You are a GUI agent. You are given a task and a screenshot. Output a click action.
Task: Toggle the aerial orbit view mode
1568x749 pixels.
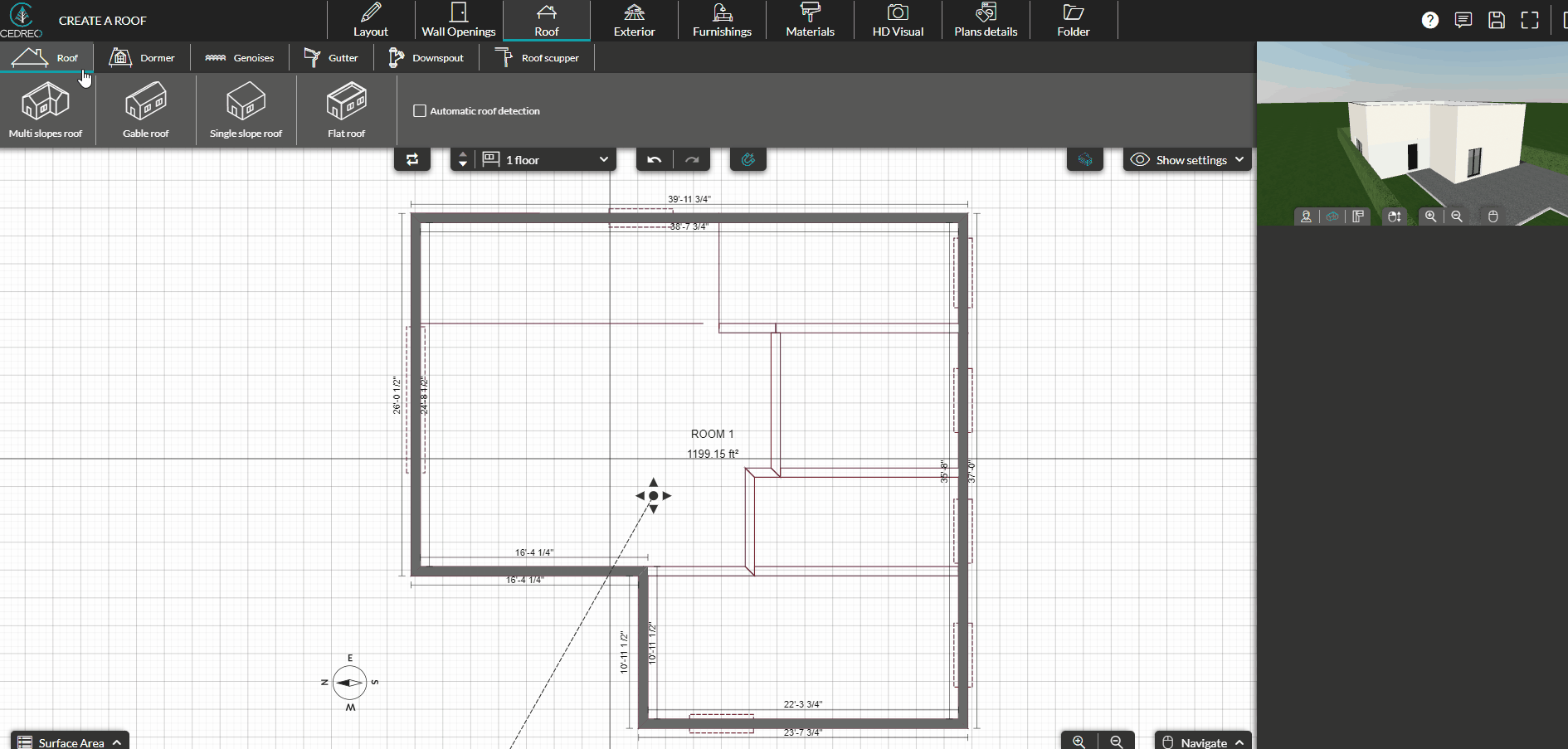(x=1332, y=216)
